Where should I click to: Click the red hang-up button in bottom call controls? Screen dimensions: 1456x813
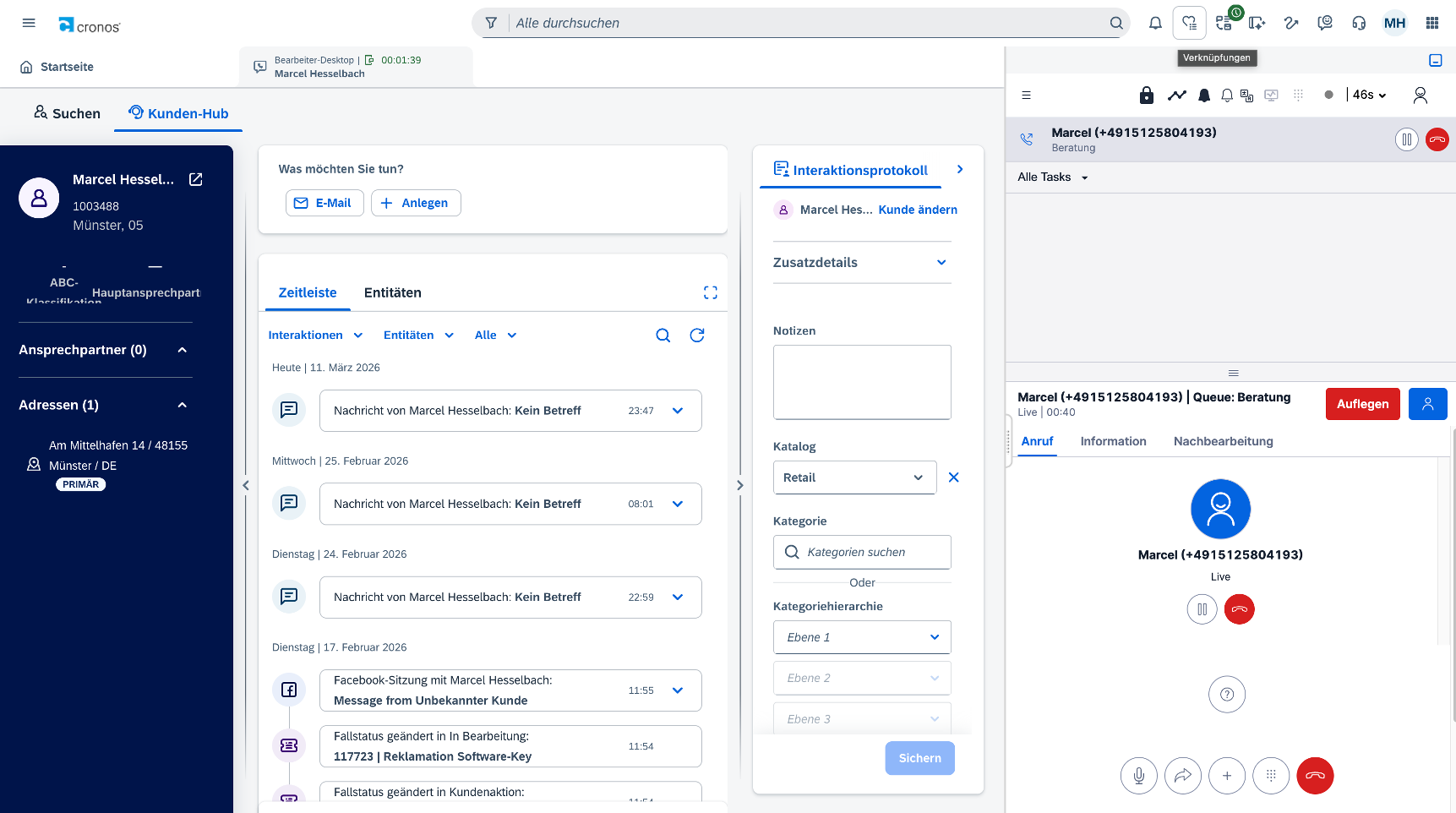coord(1315,776)
